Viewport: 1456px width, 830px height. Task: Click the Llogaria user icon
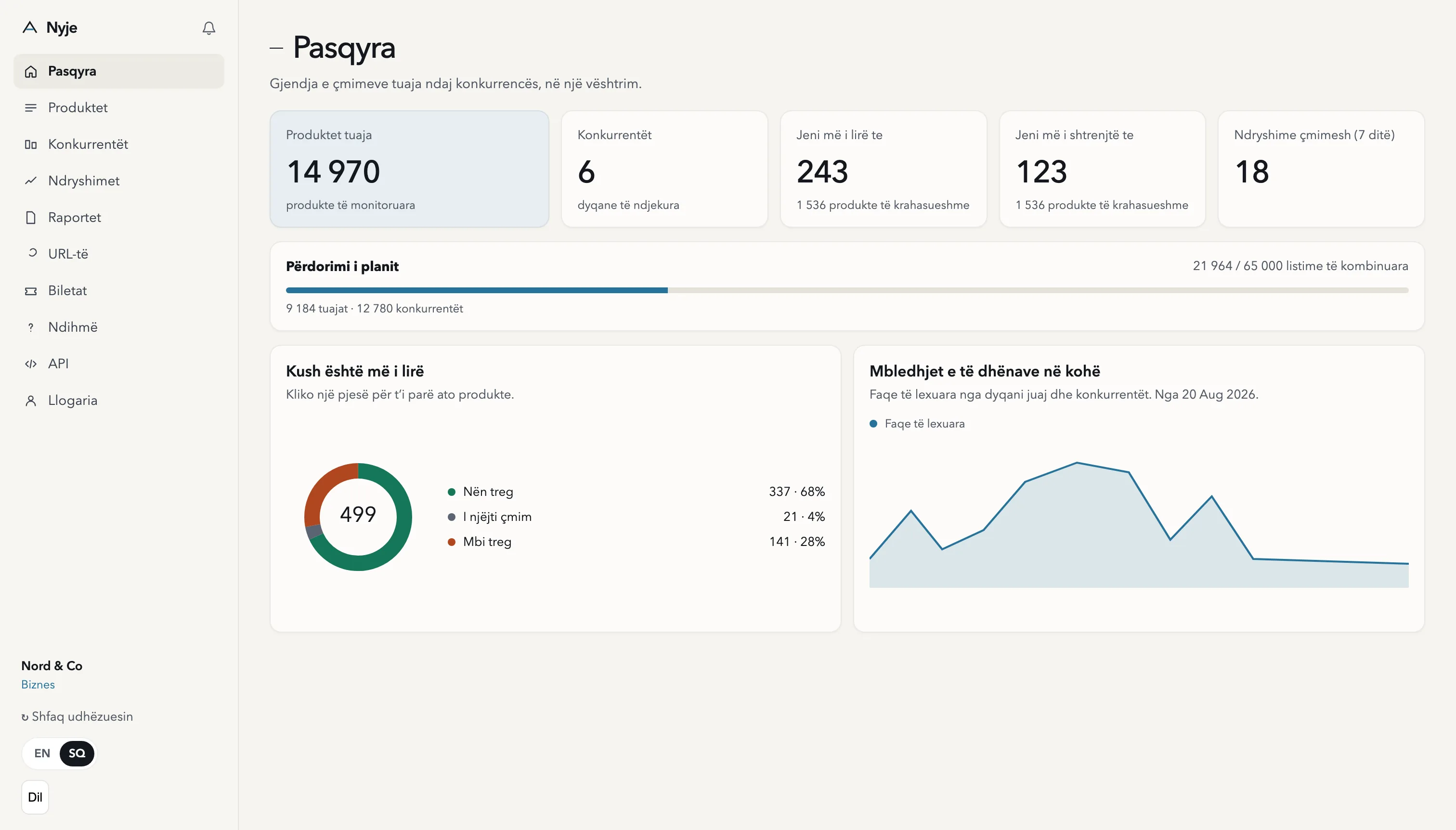[x=31, y=401]
